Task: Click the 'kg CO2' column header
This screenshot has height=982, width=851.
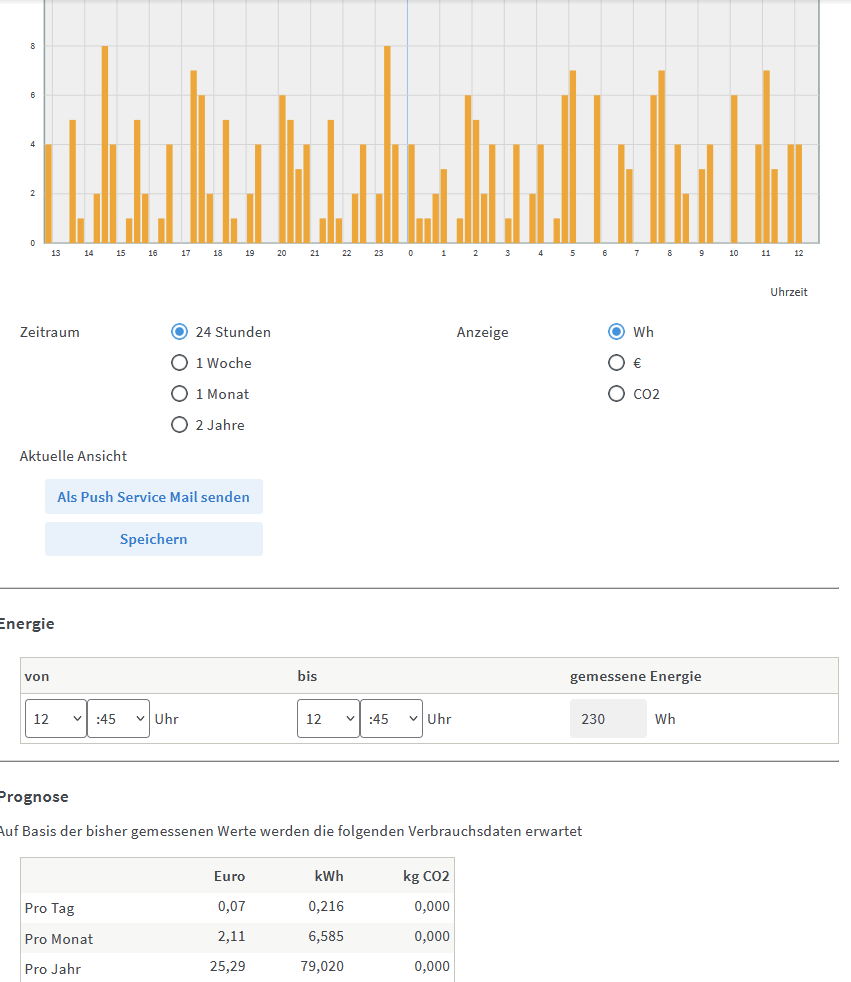Action: [x=426, y=876]
